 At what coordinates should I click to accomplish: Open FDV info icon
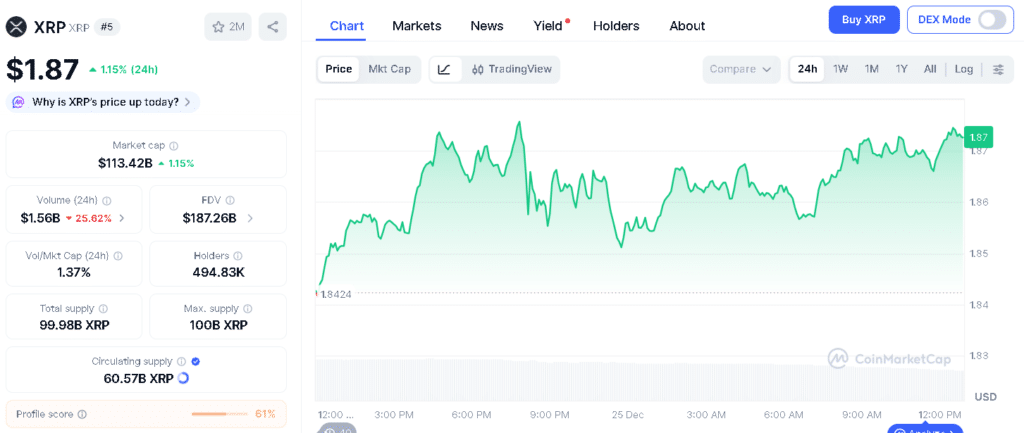[230, 201]
